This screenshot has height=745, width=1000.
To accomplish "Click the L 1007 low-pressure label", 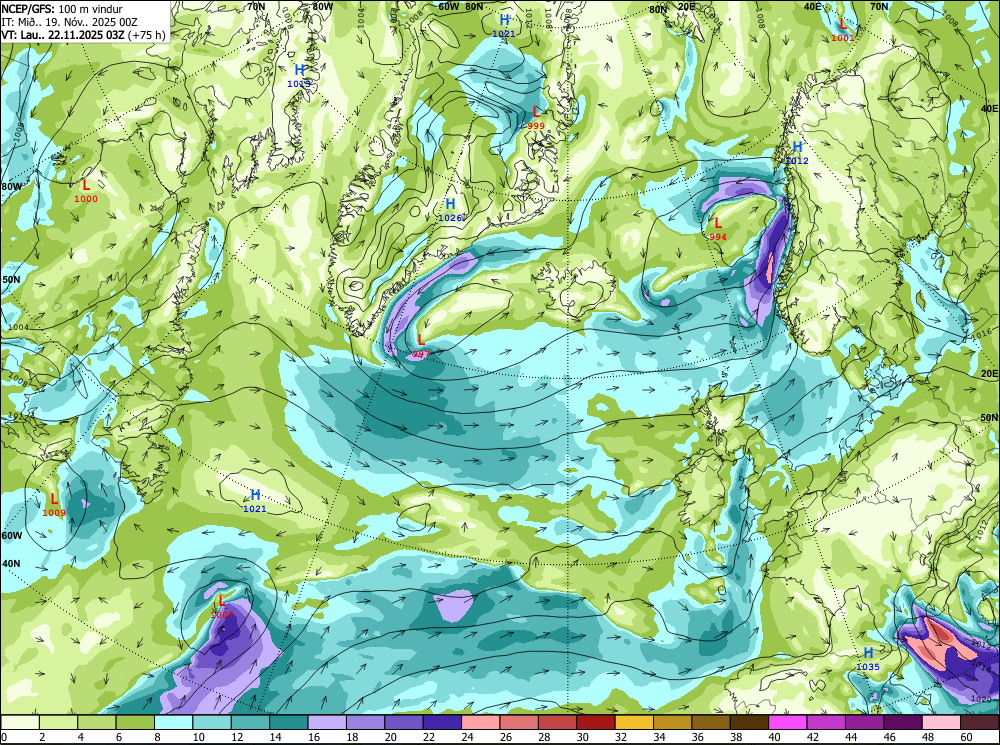I will (x=222, y=606).
